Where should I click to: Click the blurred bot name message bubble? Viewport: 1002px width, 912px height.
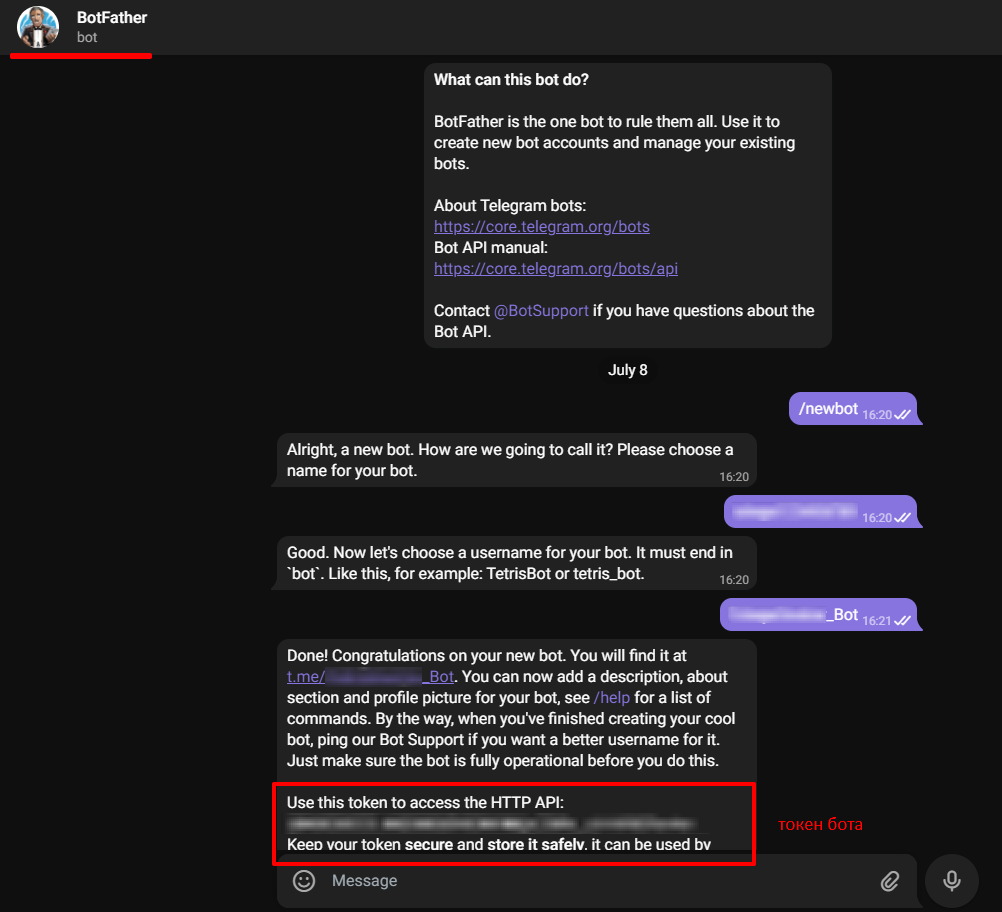792,512
